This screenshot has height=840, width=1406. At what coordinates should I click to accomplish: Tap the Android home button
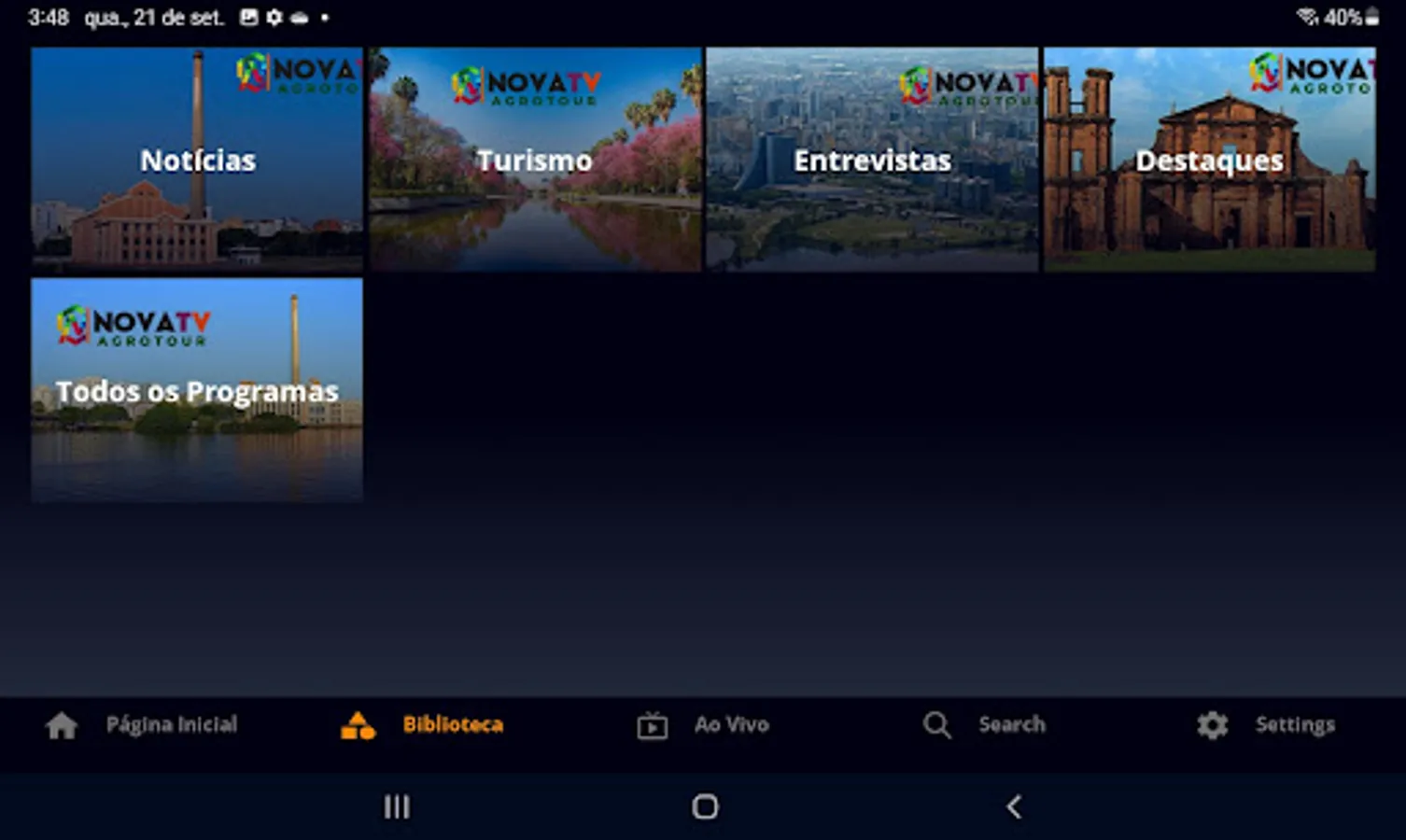pos(705,806)
